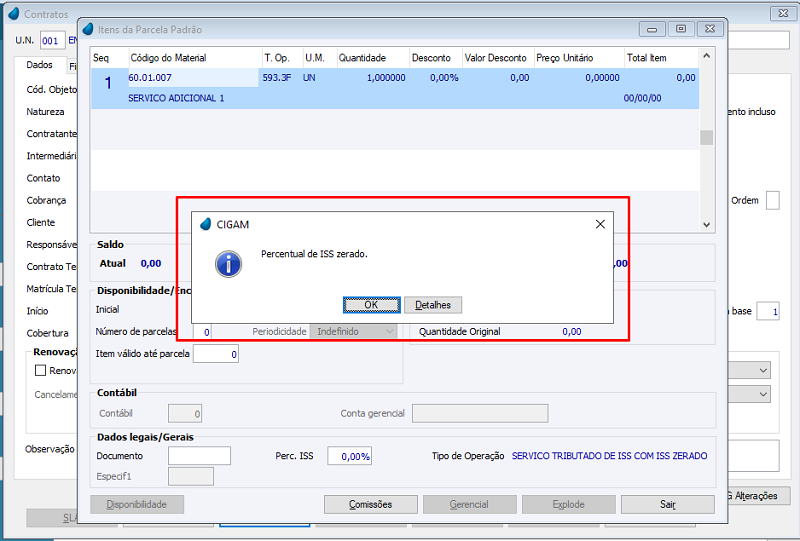Click the Disponibilidade button
Viewport: 800px width, 541px height.
point(137,504)
